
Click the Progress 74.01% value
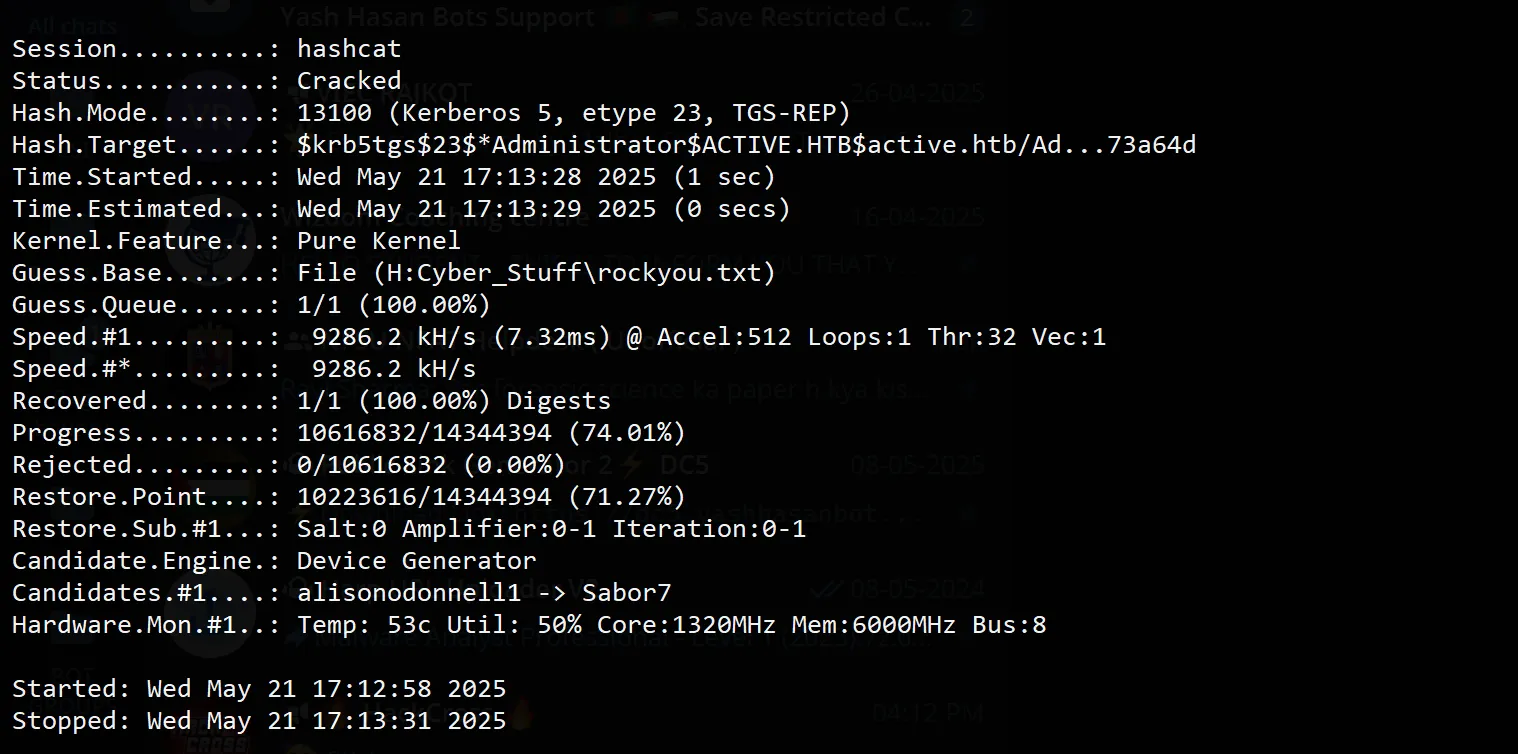click(x=491, y=433)
